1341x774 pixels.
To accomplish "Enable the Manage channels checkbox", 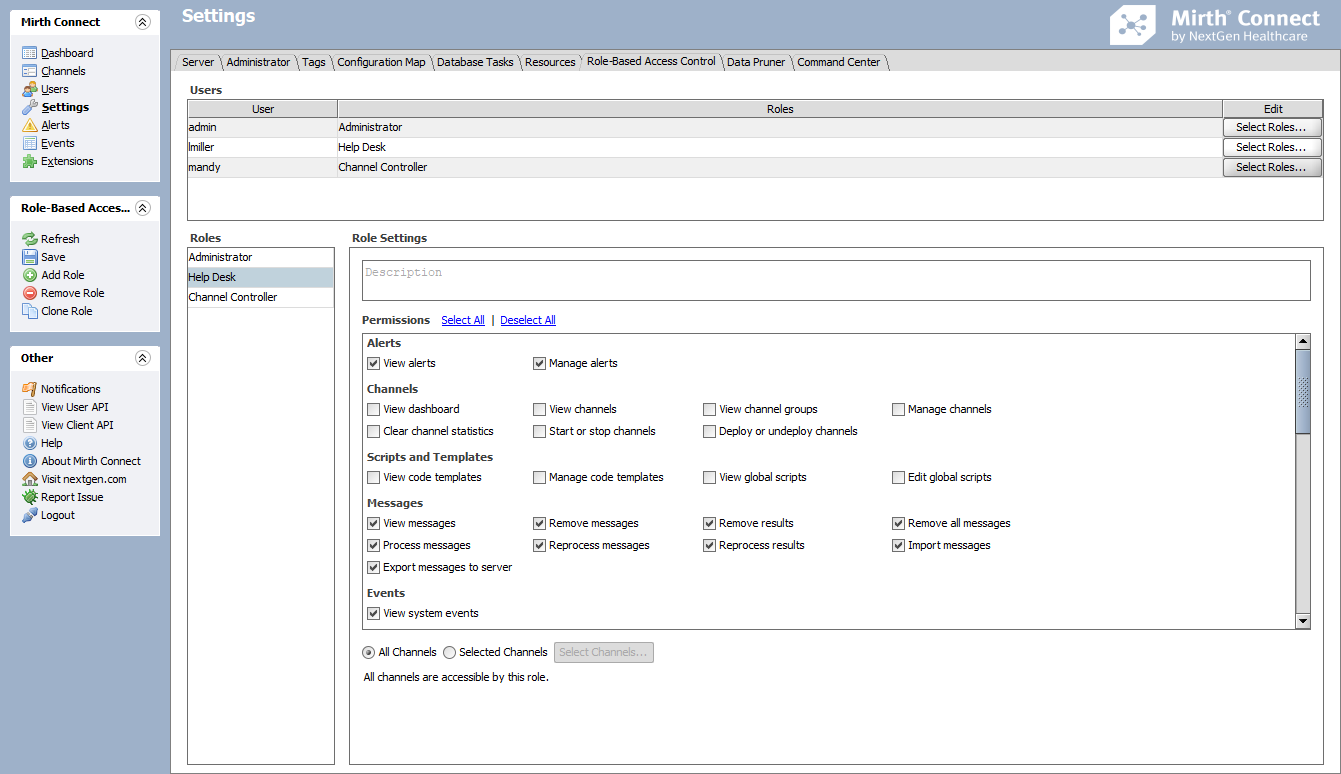I will pyautogui.click(x=899, y=409).
